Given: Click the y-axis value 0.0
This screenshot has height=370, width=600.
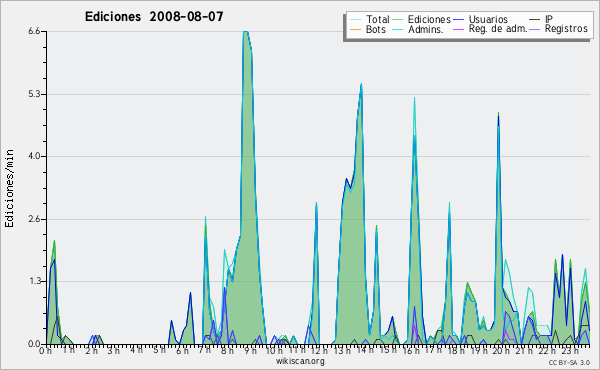Looking at the screenshot, I should point(34,344).
